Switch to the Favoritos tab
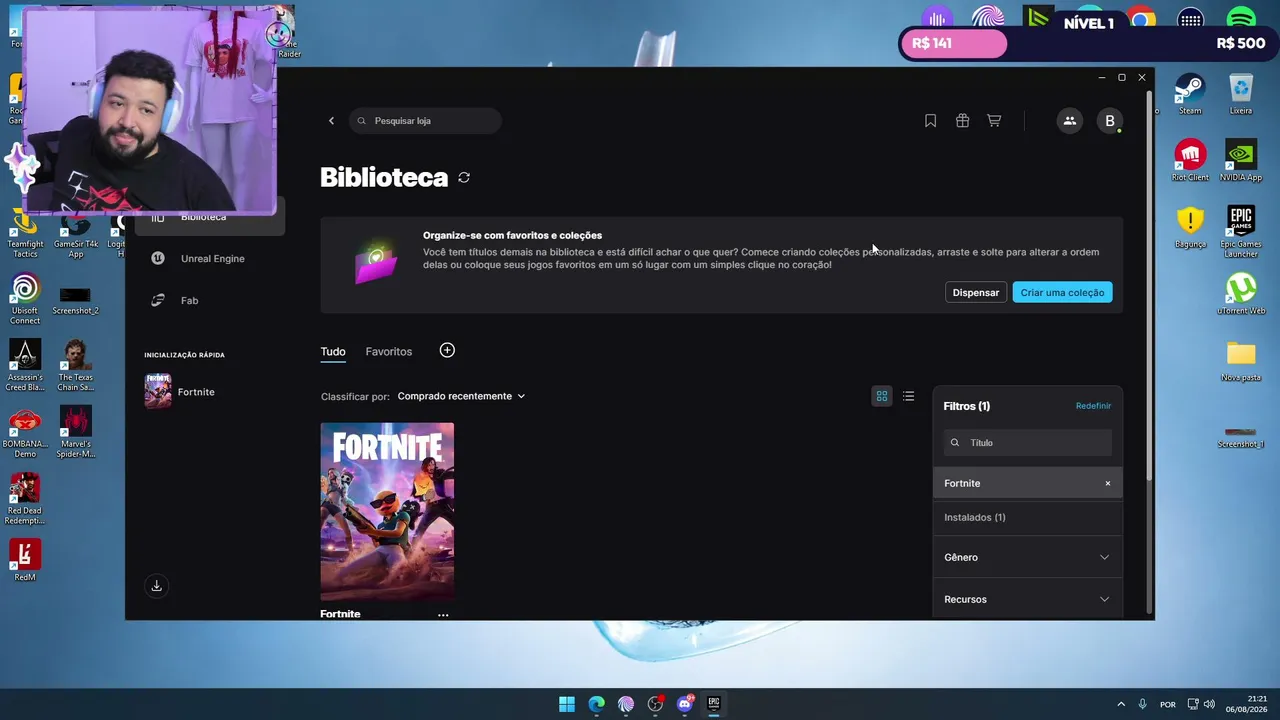This screenshot has width=1280, height=720. pos(389,352)
